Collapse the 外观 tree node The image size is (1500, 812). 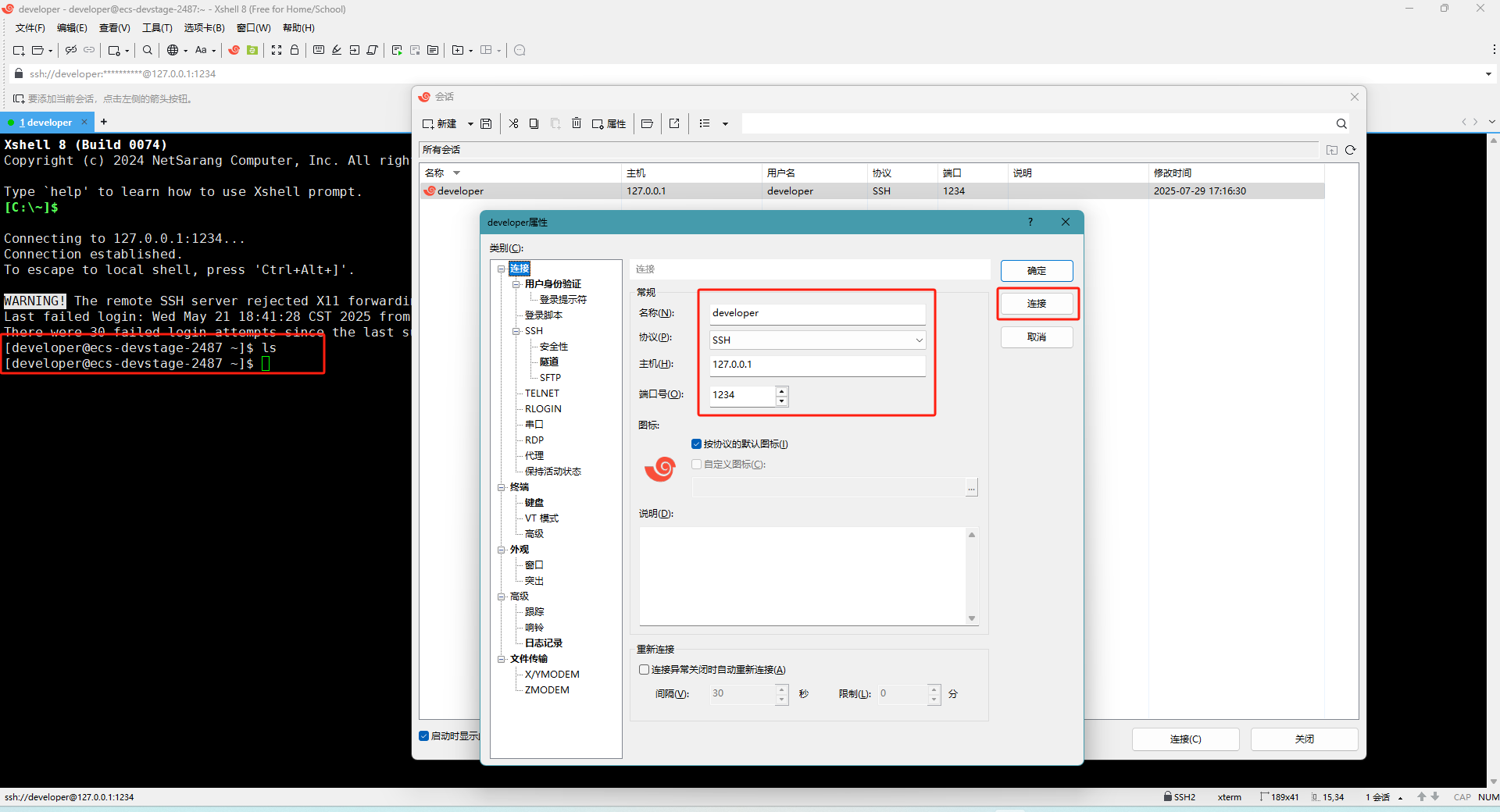click(502, 550)
